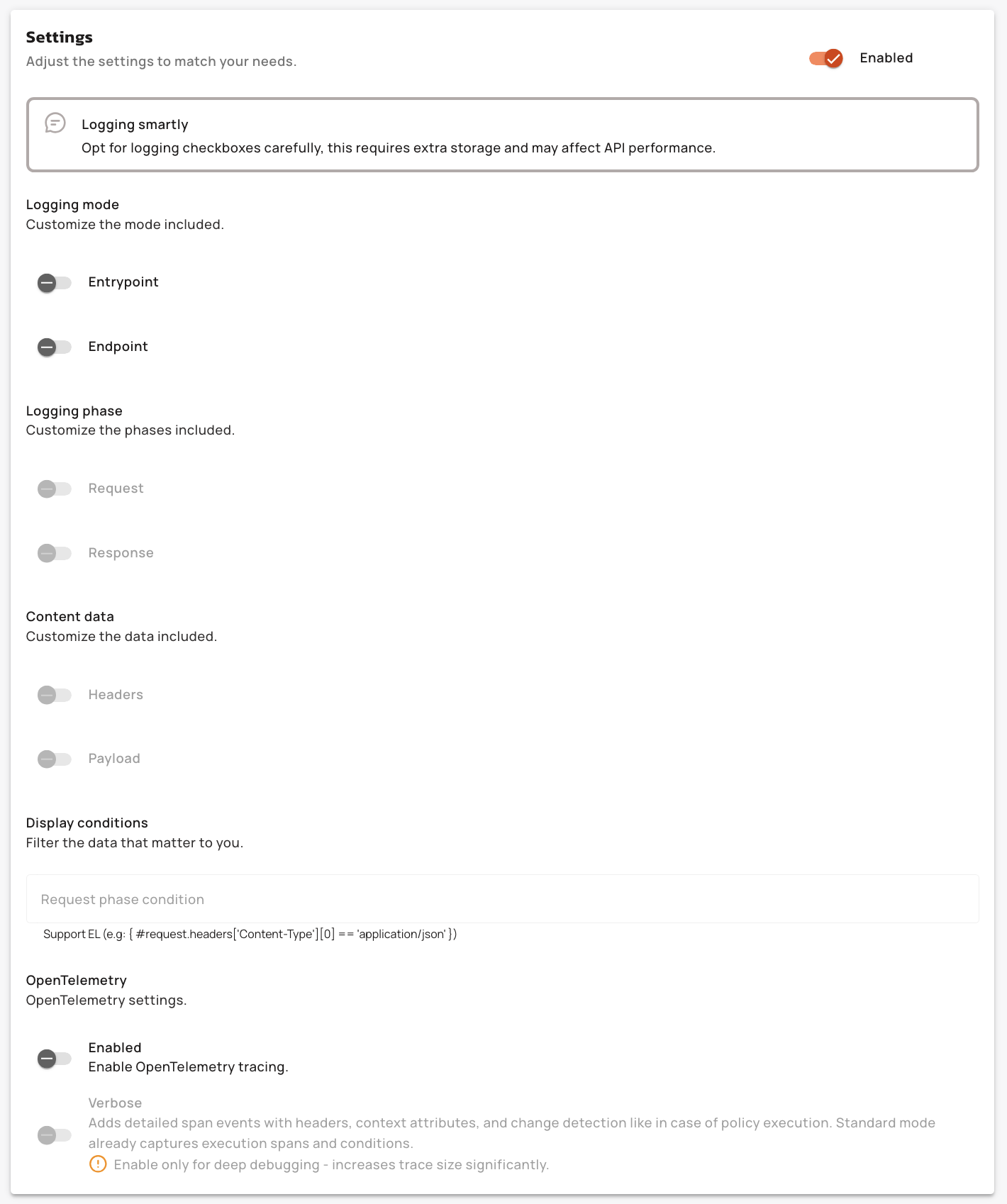The width and height of the screenshot is (1007, 1204).
Task: Focus the Request phase condition field
Action: 502,899
